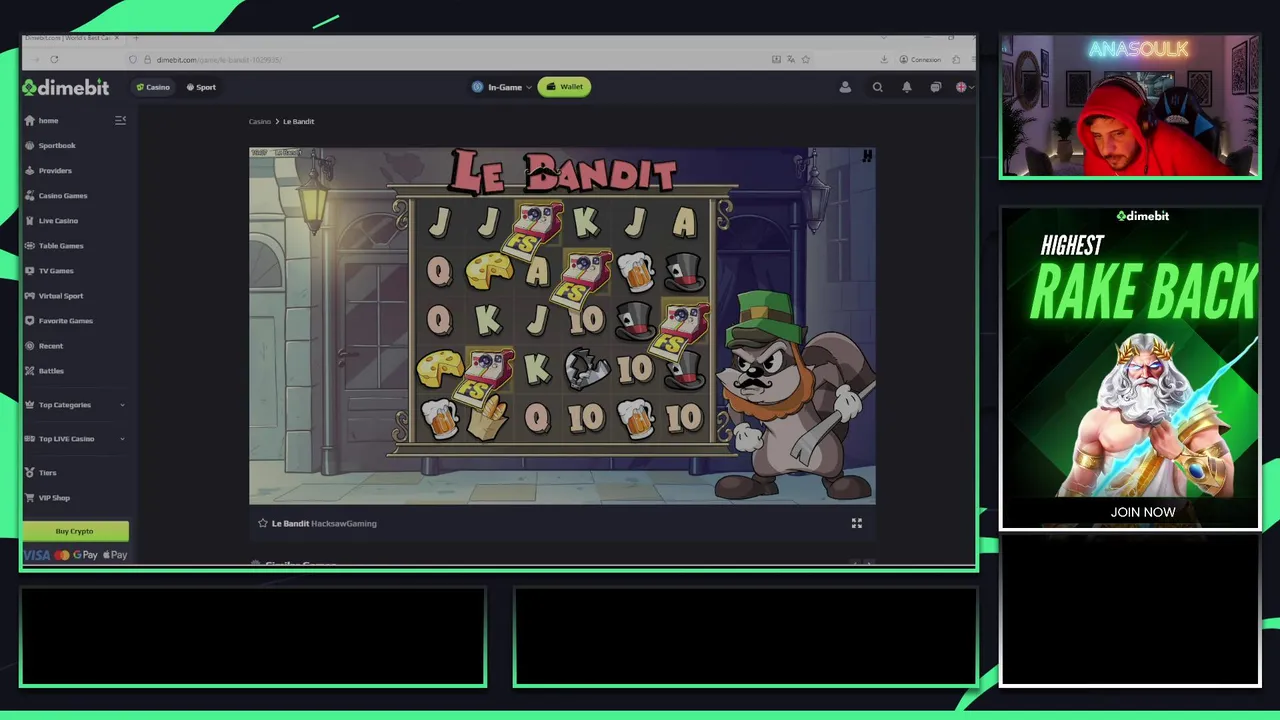Image resolution: width=1280 pixels, height=720 pixels.
Task: Collapse the sidebar with the menu toggle
Action: pyautogui.click(x=120, y=120)
